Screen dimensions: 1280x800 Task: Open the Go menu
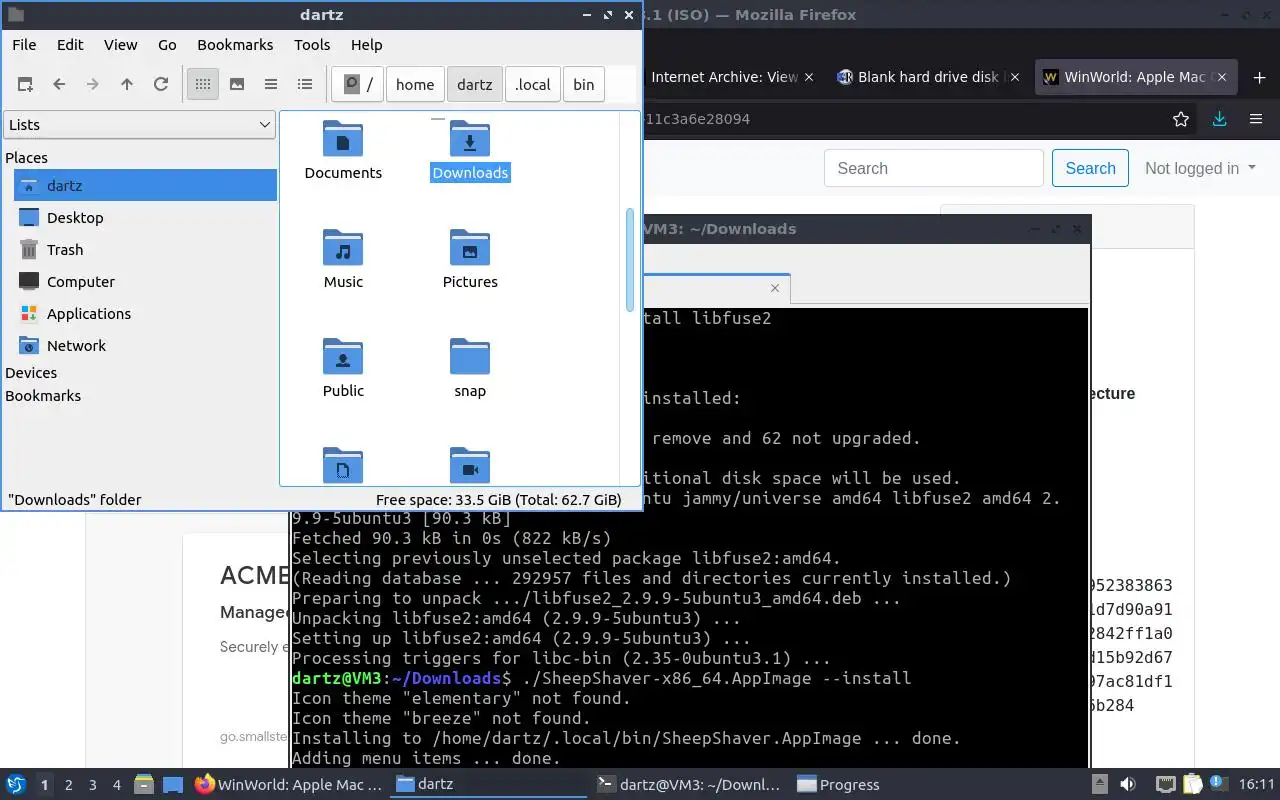click(167, 45)
